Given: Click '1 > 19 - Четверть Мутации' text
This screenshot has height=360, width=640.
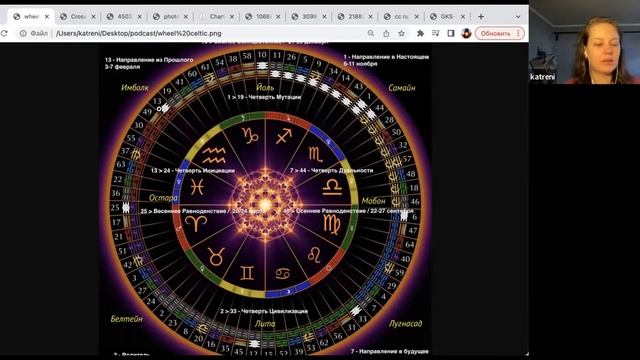Looking at the screenshot, I should (264, 97).
